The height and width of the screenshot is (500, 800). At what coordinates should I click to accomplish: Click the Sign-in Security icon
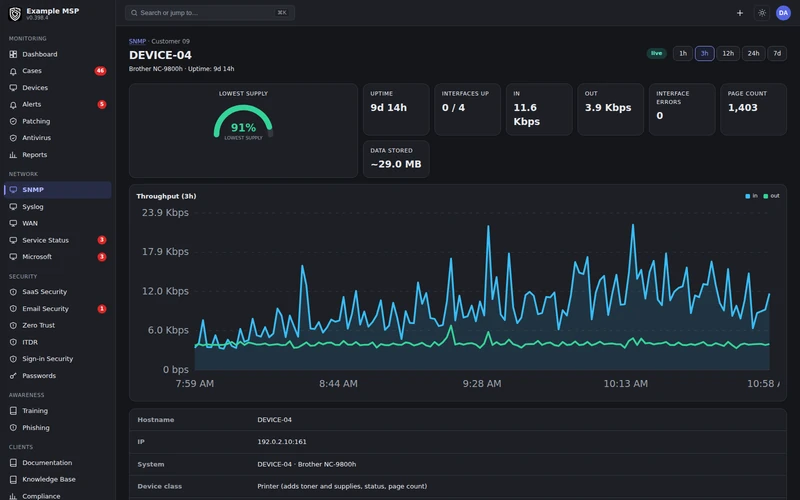click(13, 359)
